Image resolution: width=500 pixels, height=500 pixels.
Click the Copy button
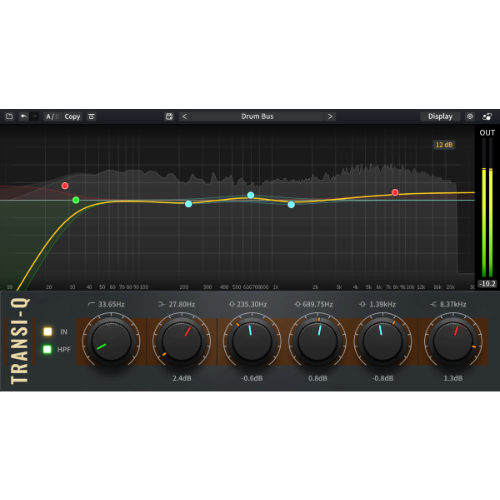tap(72, 117)
